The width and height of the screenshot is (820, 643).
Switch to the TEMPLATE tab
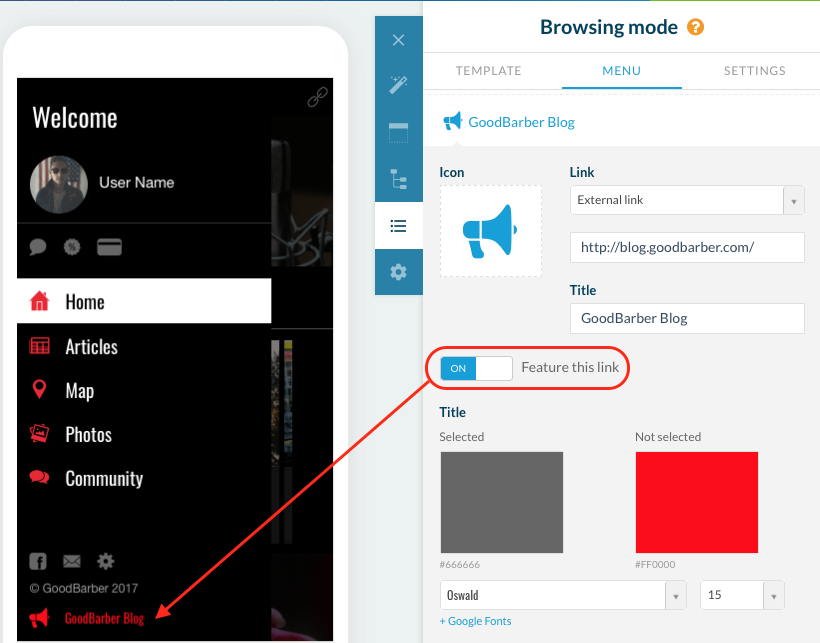[488, 71]
